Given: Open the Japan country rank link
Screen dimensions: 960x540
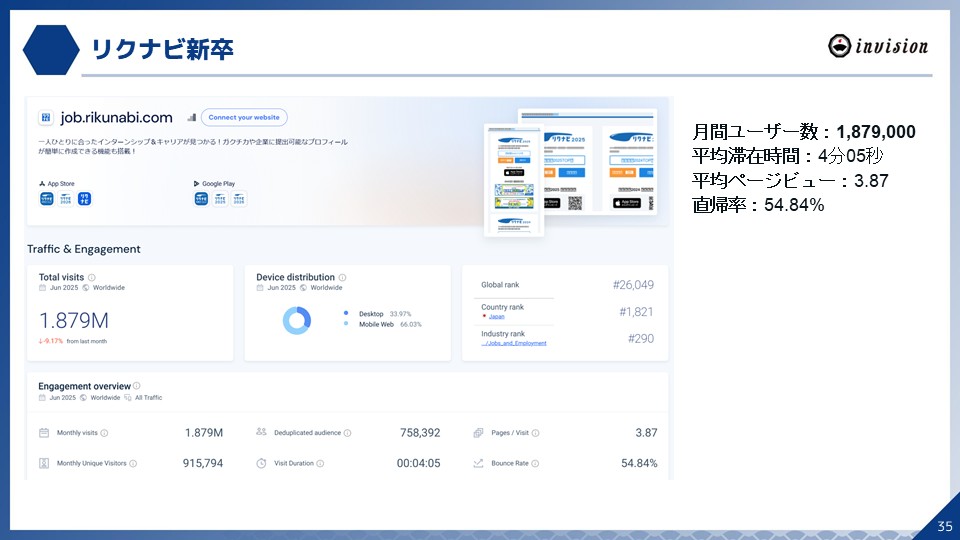Looking at the screenshot, I should (497, 317).
